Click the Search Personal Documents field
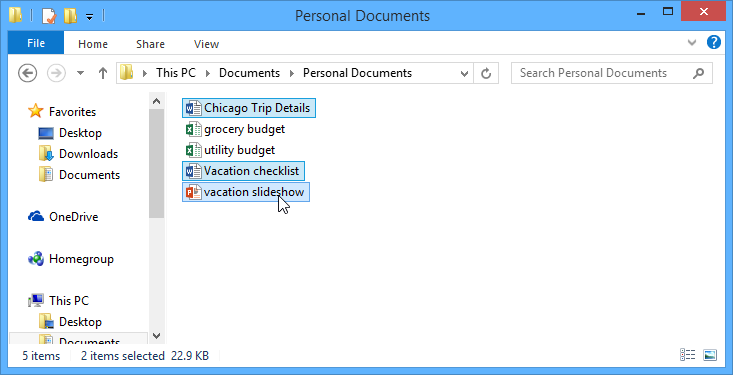The image size is (733, 375). pos(612,73)
